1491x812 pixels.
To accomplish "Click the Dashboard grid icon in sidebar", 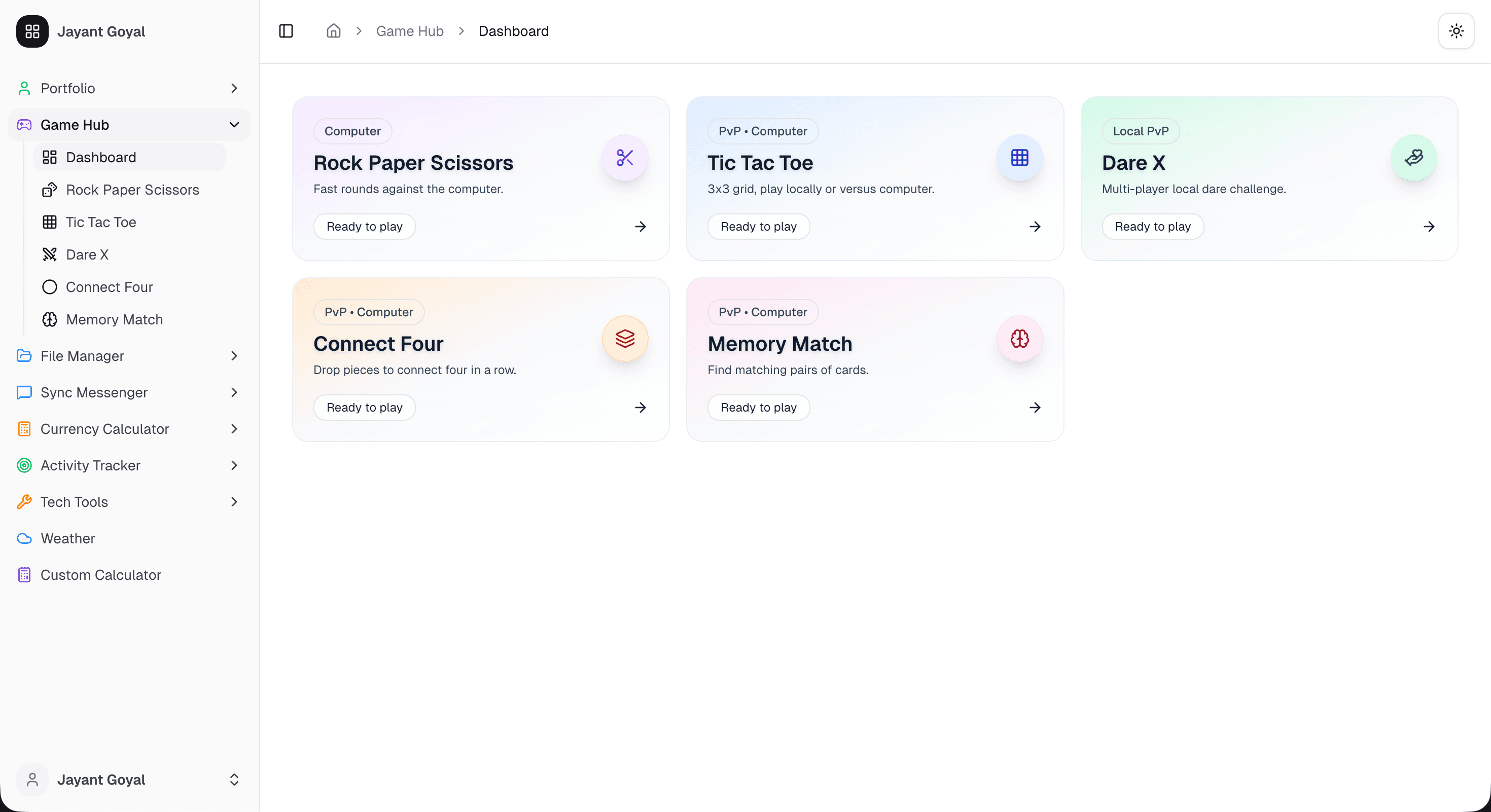I will [x=50, y=157].
